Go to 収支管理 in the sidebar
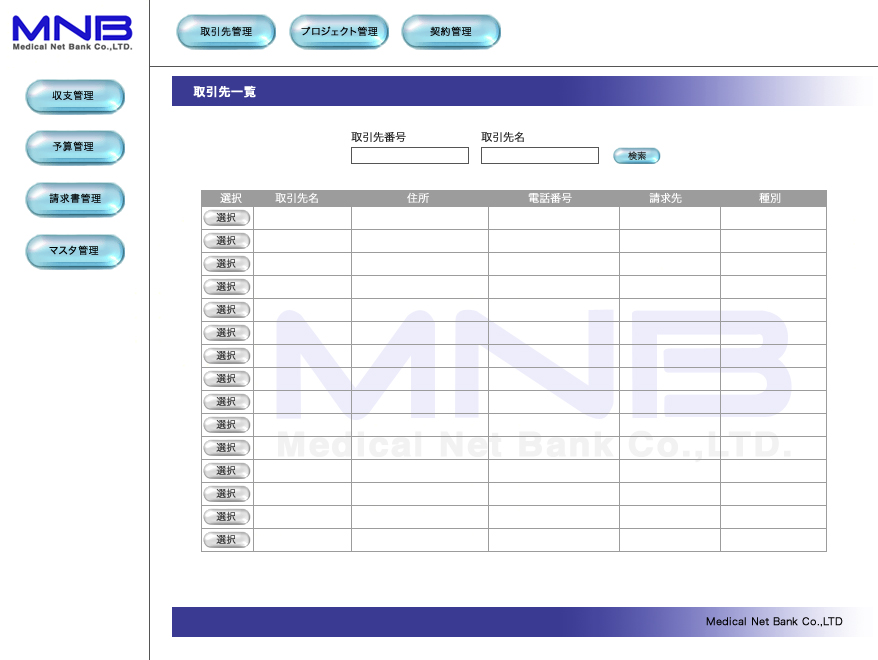Viewport: 878px width, 660px height. click(x=74, y=96)
